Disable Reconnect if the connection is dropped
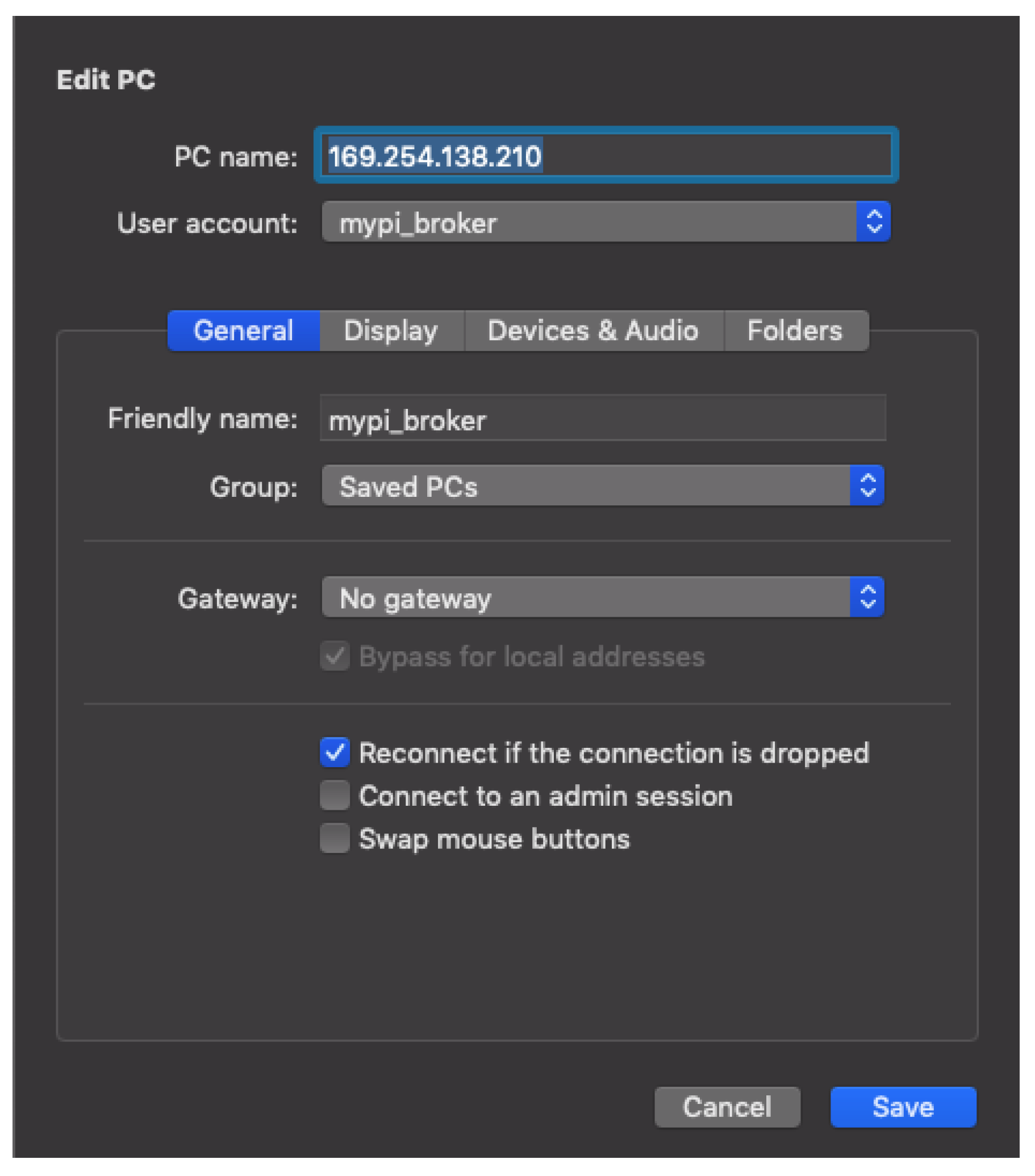The width and height of the screenshot is (1035, 1176). tap(335, 752)
